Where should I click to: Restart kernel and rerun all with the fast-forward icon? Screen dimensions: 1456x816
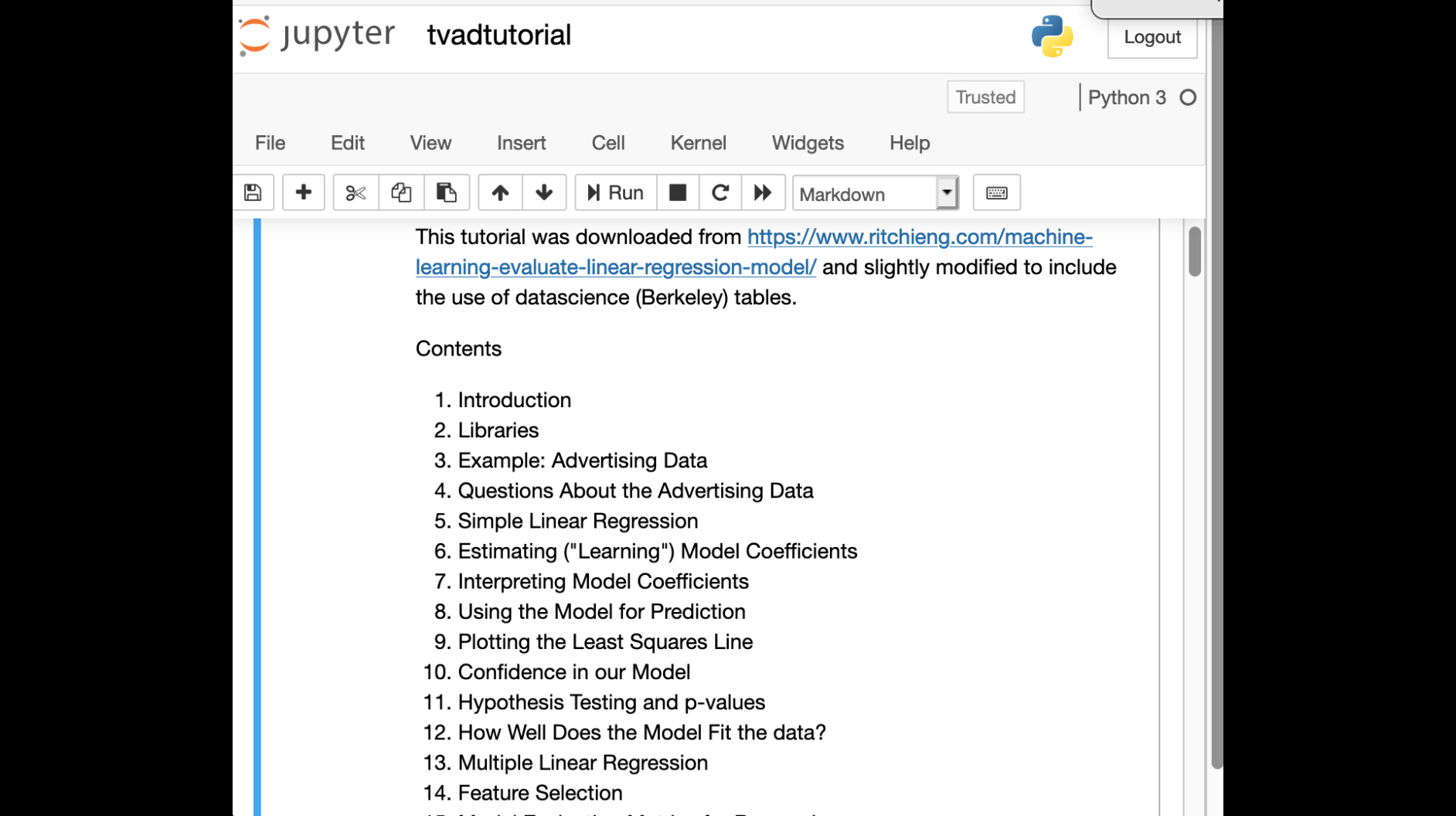[x=763, y=192]
